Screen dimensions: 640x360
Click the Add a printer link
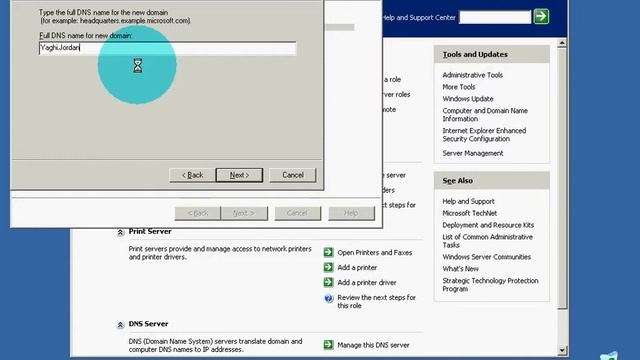[x=357, y=268]
